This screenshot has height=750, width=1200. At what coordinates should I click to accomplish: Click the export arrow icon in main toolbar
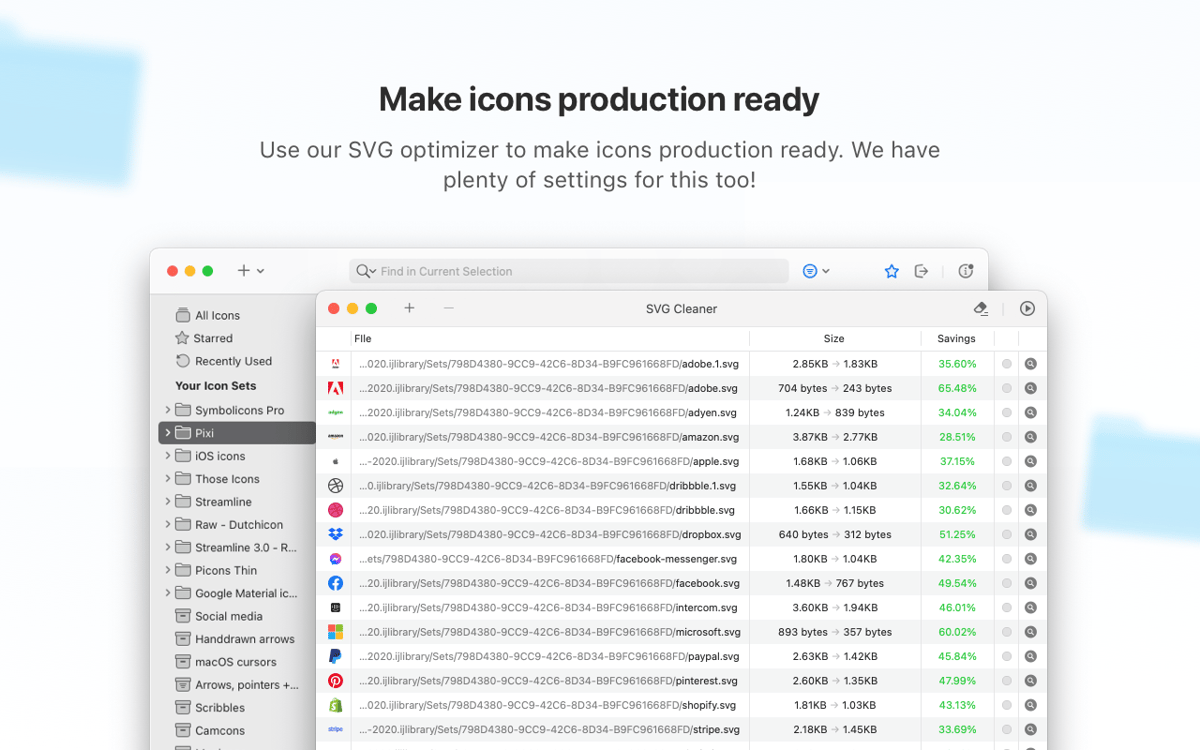(922, 271)
